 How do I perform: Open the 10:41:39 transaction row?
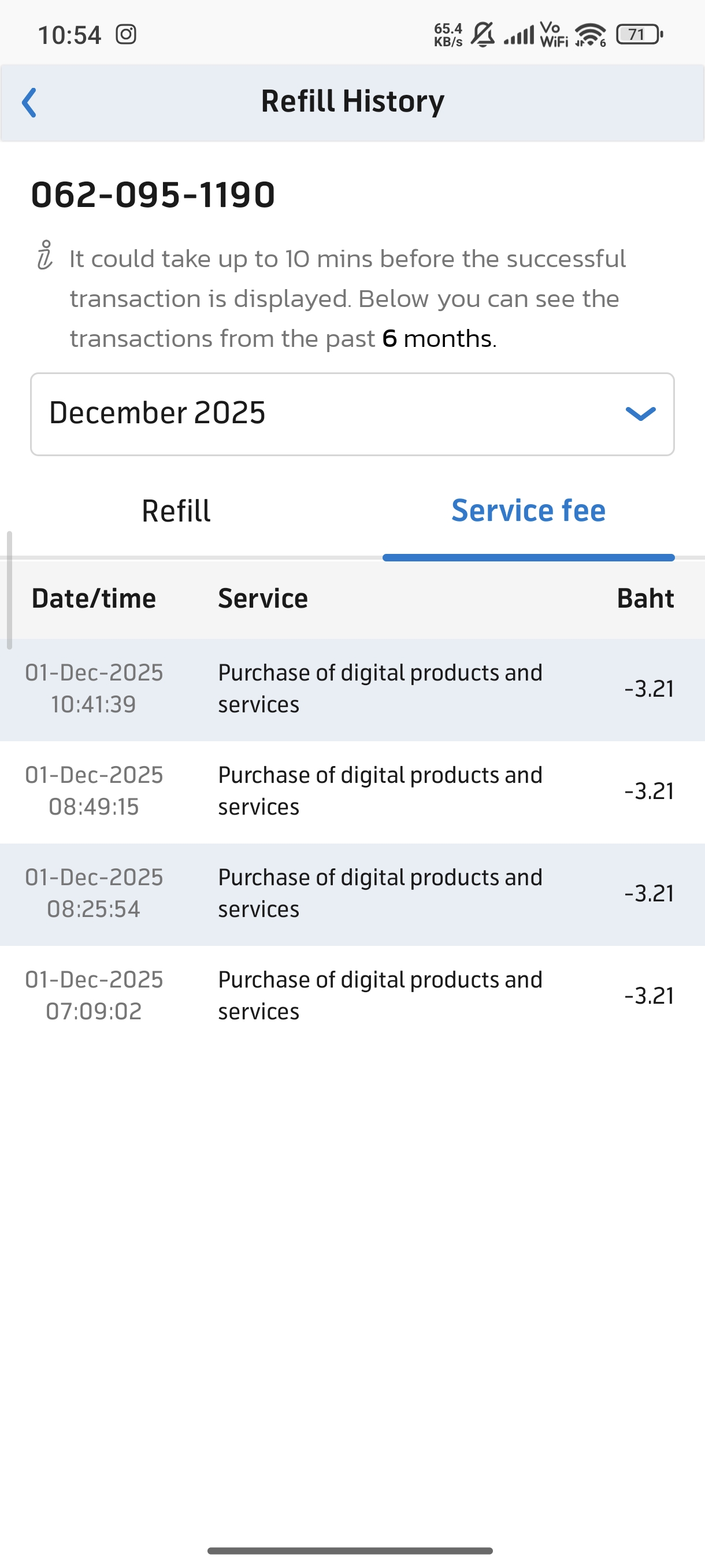point(352,689)
